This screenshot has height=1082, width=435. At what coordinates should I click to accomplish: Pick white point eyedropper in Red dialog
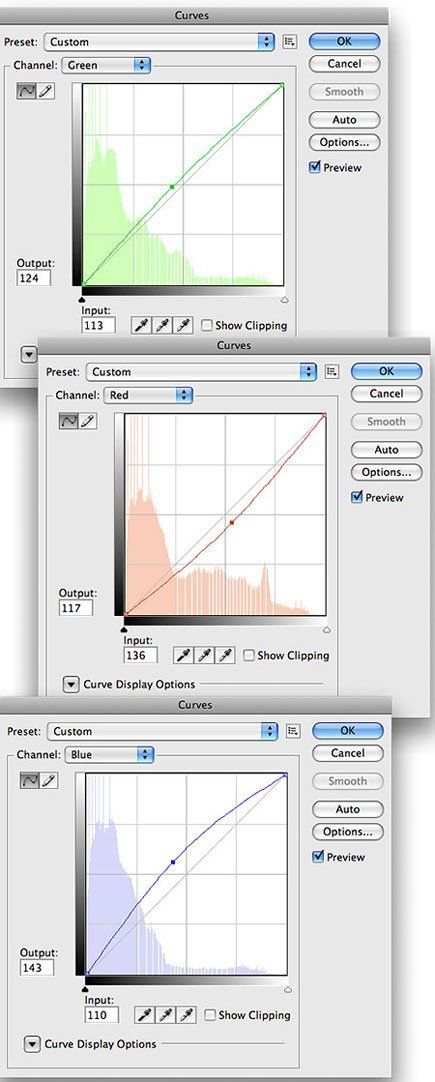[x=226, y=655]
